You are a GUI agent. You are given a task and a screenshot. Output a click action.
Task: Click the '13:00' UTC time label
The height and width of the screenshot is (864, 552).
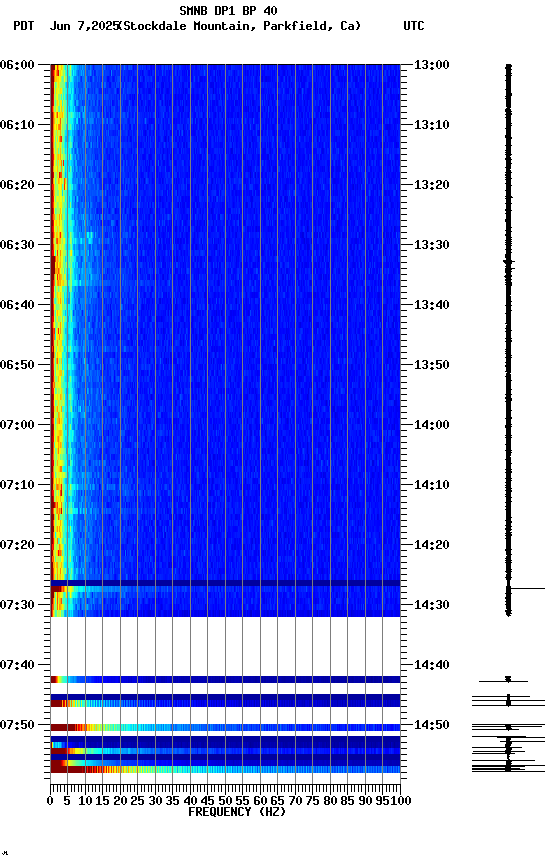432,65
